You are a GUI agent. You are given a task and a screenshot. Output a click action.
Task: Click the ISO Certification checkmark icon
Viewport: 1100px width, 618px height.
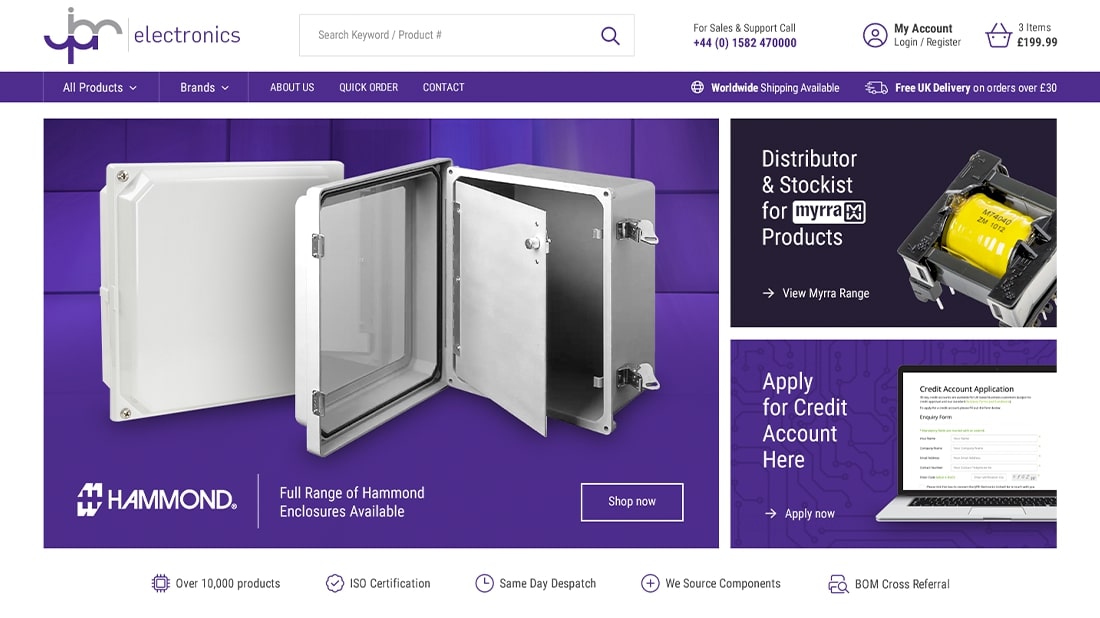tap(335, 584)
